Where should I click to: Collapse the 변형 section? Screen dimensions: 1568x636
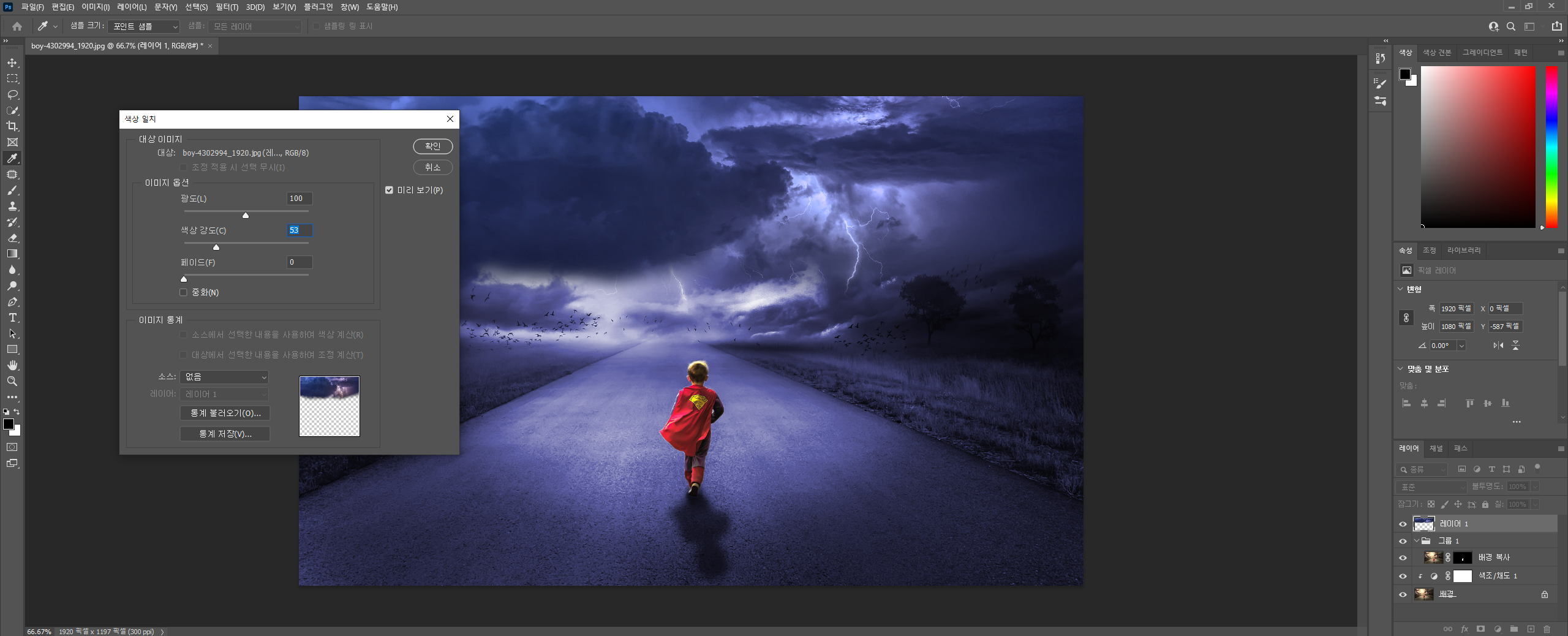click(1400, 289)
